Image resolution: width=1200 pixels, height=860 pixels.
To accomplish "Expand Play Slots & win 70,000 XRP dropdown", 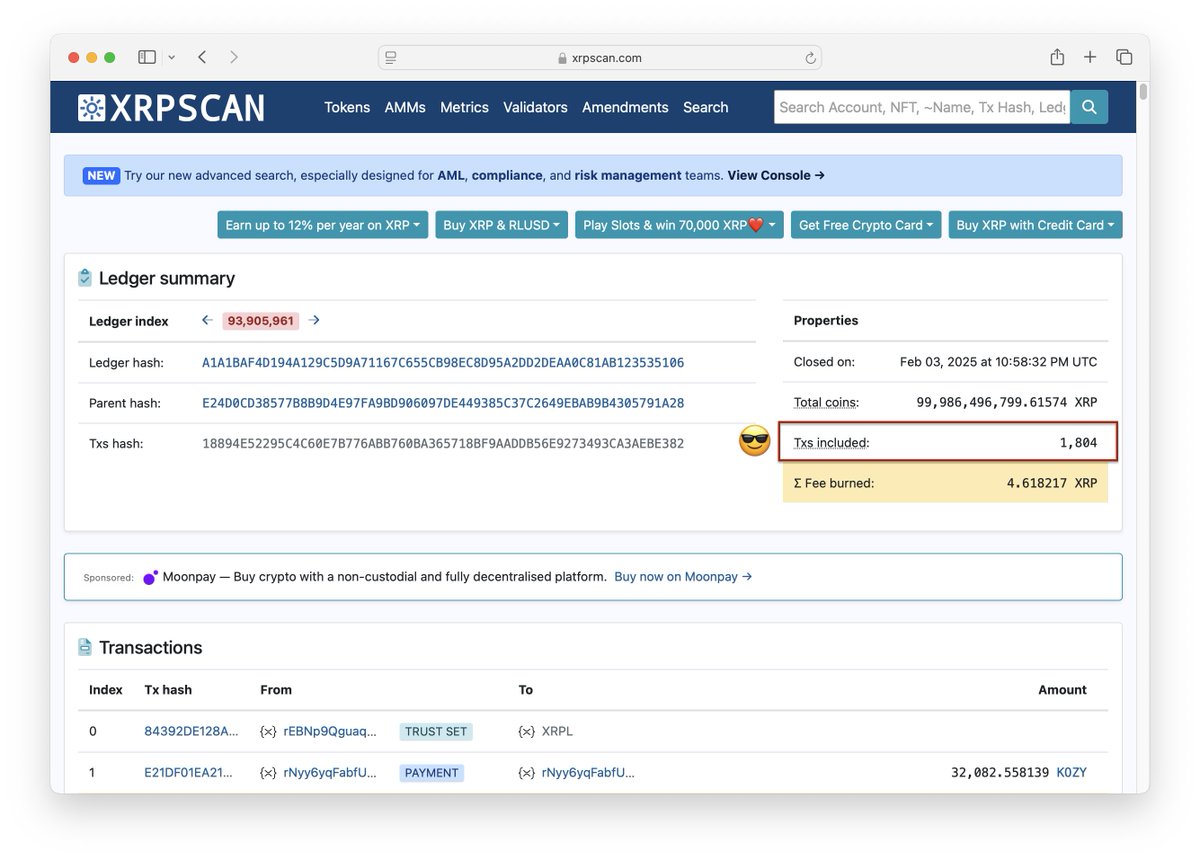I will pyautogui.click(x=679, y=225).
